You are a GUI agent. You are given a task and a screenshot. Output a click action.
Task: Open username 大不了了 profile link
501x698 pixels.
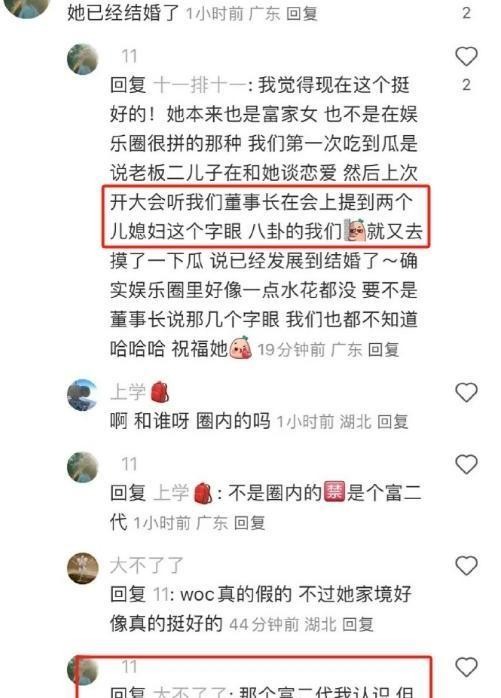pyautogui.click(x=147, y=566)
